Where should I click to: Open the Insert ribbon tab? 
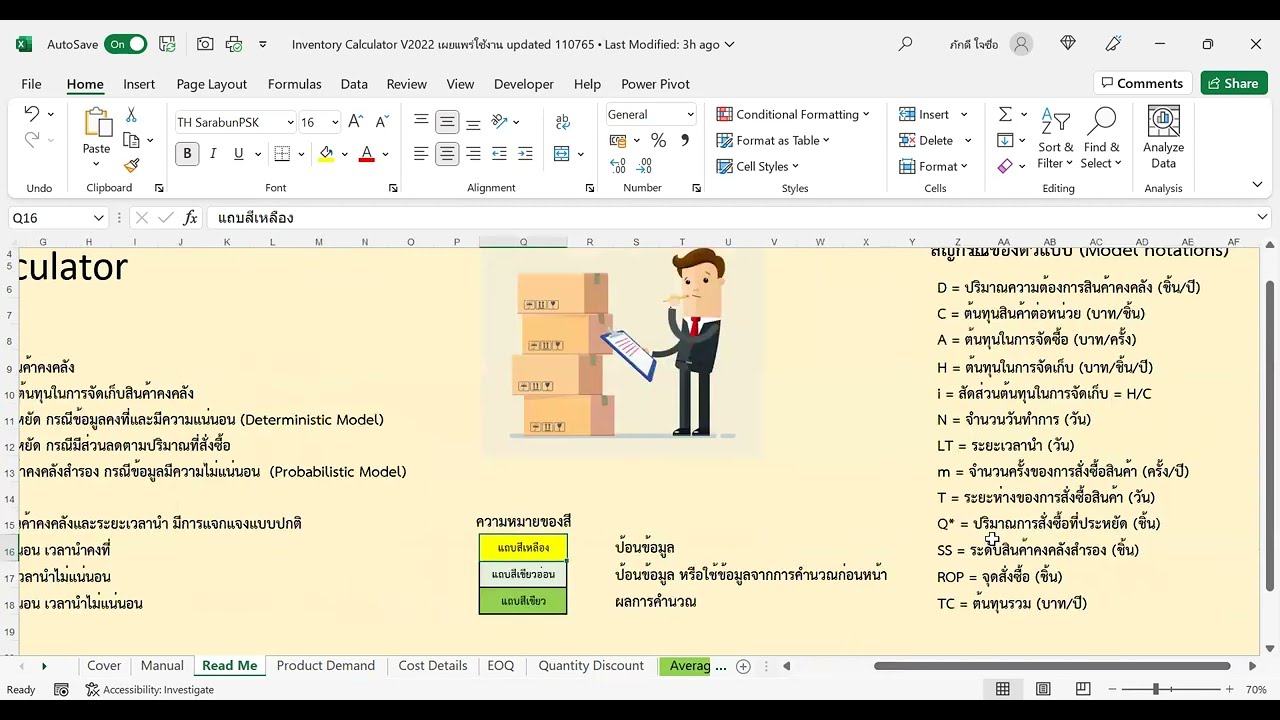(139, 84)
